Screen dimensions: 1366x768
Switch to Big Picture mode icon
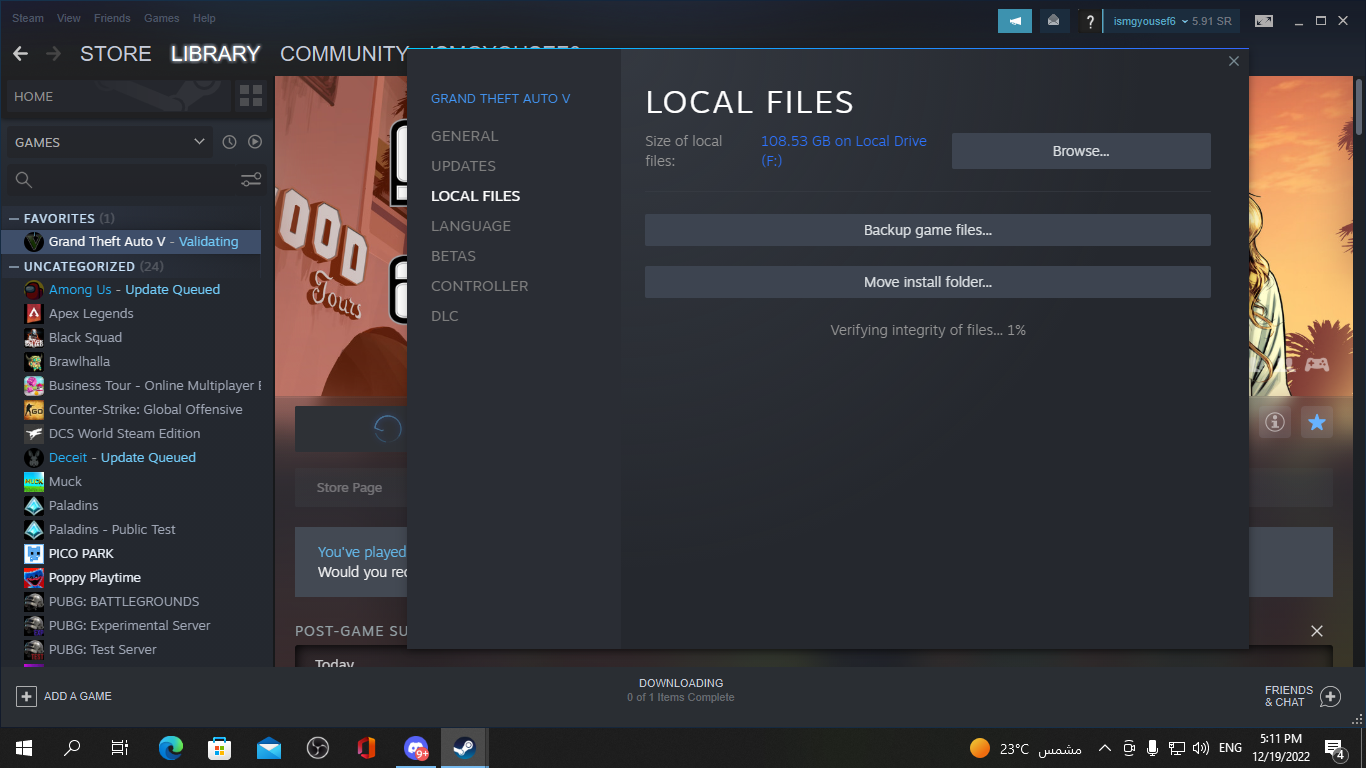coord(1264,20)
